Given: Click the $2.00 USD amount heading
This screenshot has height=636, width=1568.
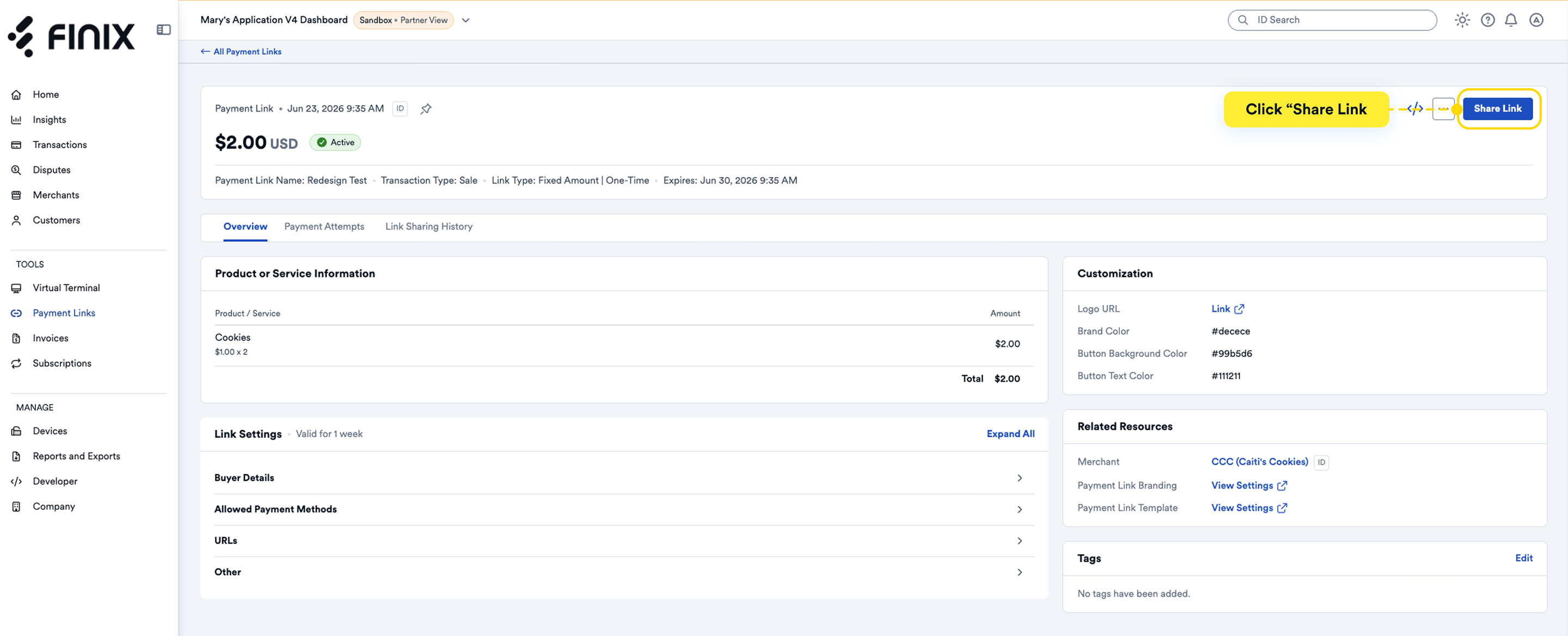Looking at the screenshot, I should click(x=256, y=143).
